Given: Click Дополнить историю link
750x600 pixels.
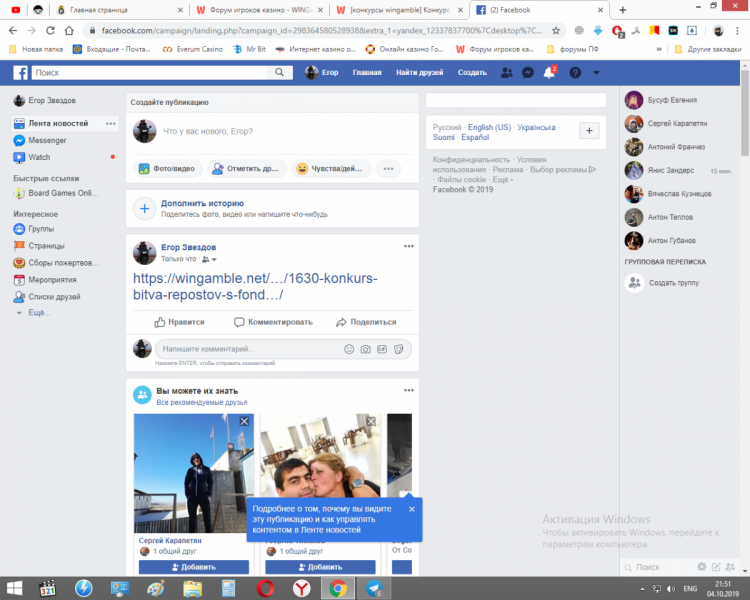Looking at the screenshot, I should click(202, 203).
